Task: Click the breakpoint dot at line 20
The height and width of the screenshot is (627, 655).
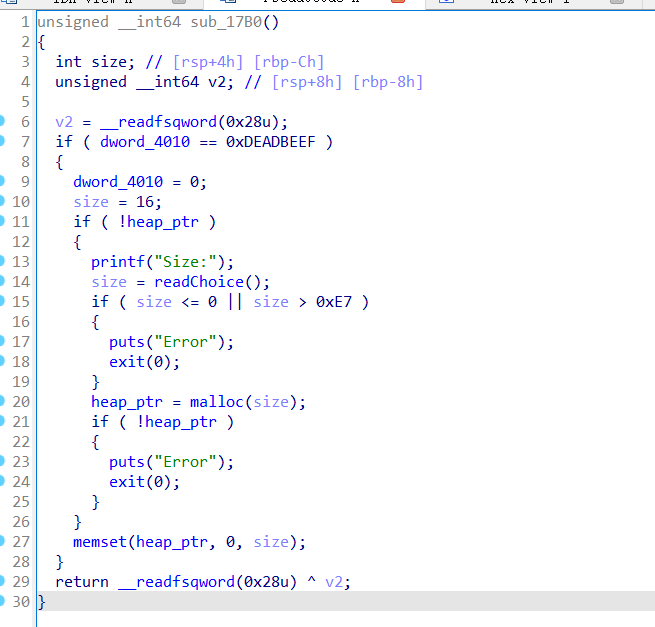Action: tap(4, 402)
